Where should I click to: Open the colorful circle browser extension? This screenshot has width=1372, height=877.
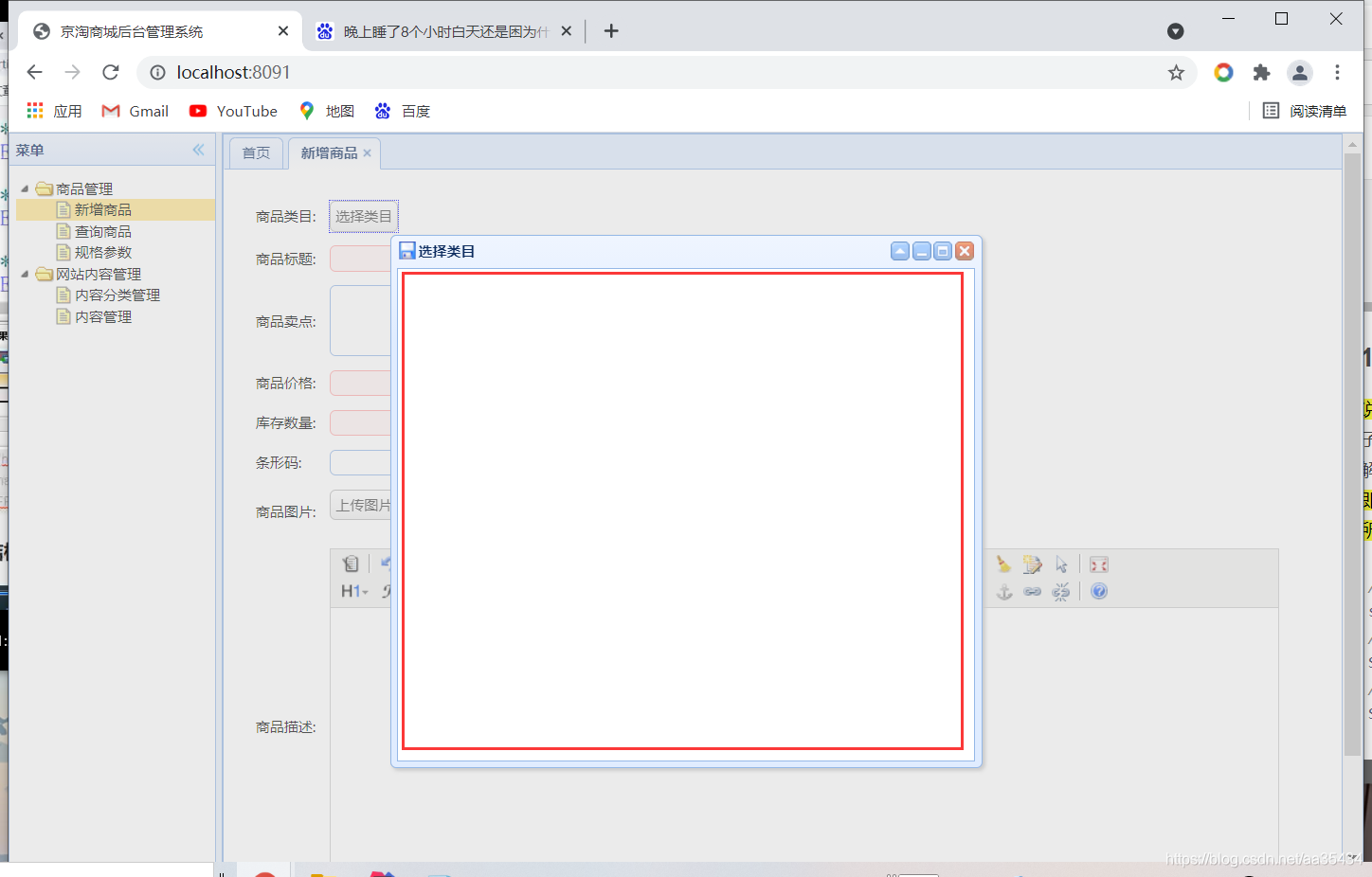[x=1223, y=72]
